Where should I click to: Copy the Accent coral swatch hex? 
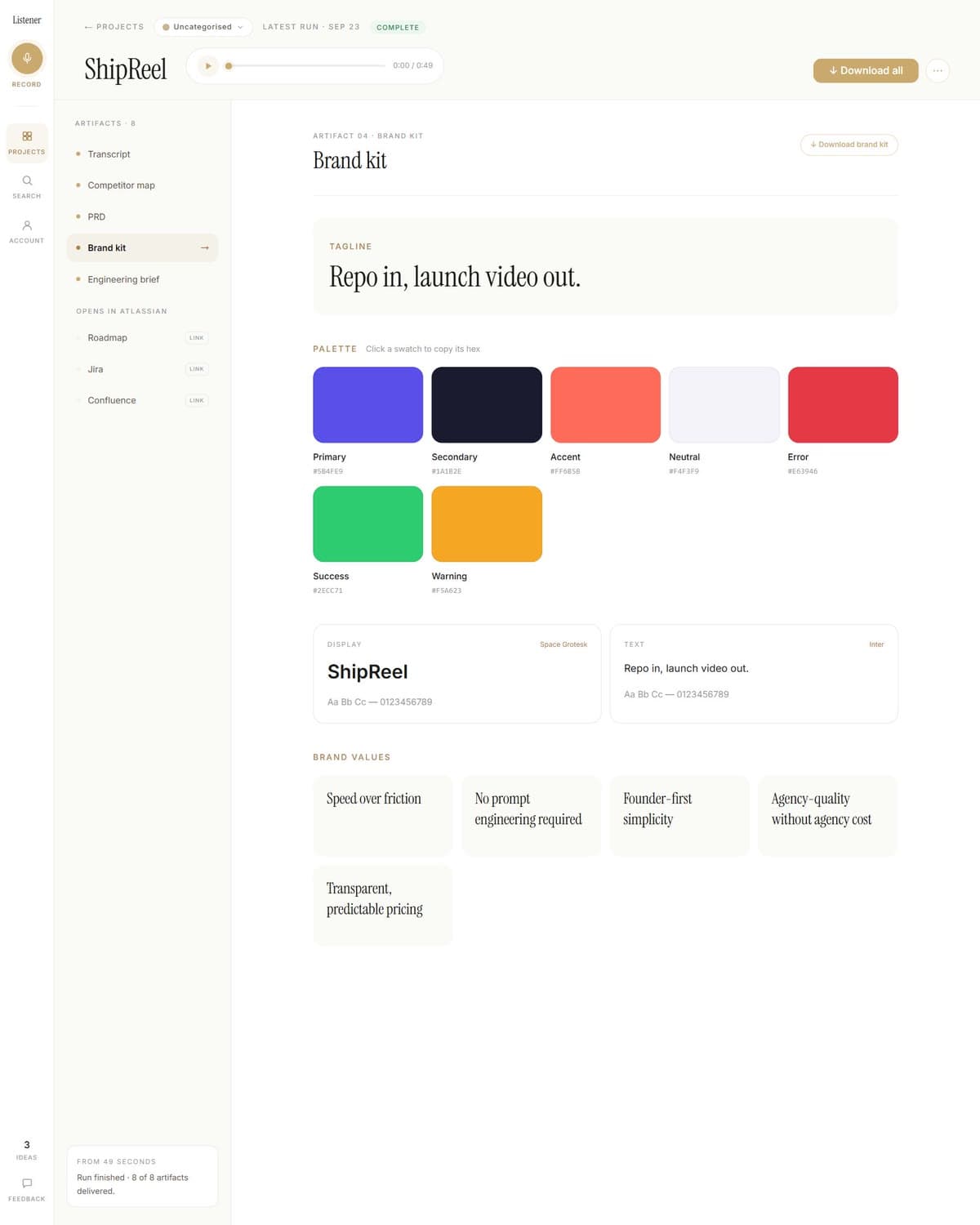(x=605, y=405)
